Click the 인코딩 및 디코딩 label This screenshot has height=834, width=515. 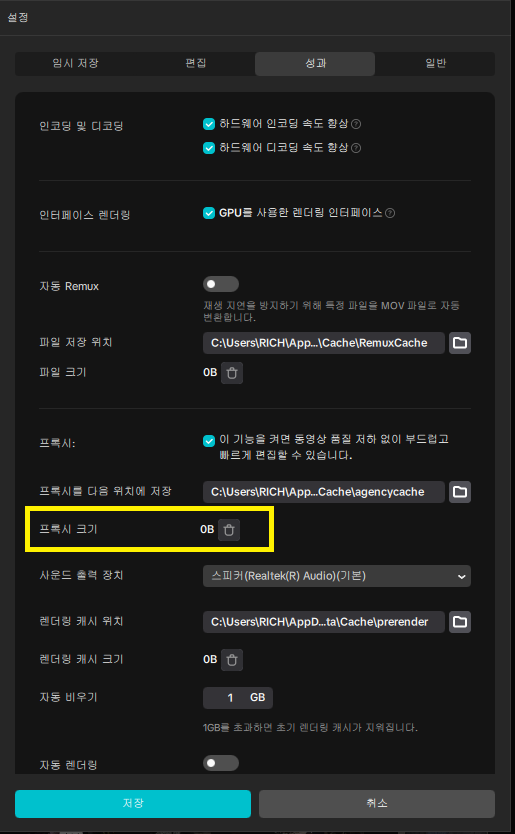[x=81, y=127]
